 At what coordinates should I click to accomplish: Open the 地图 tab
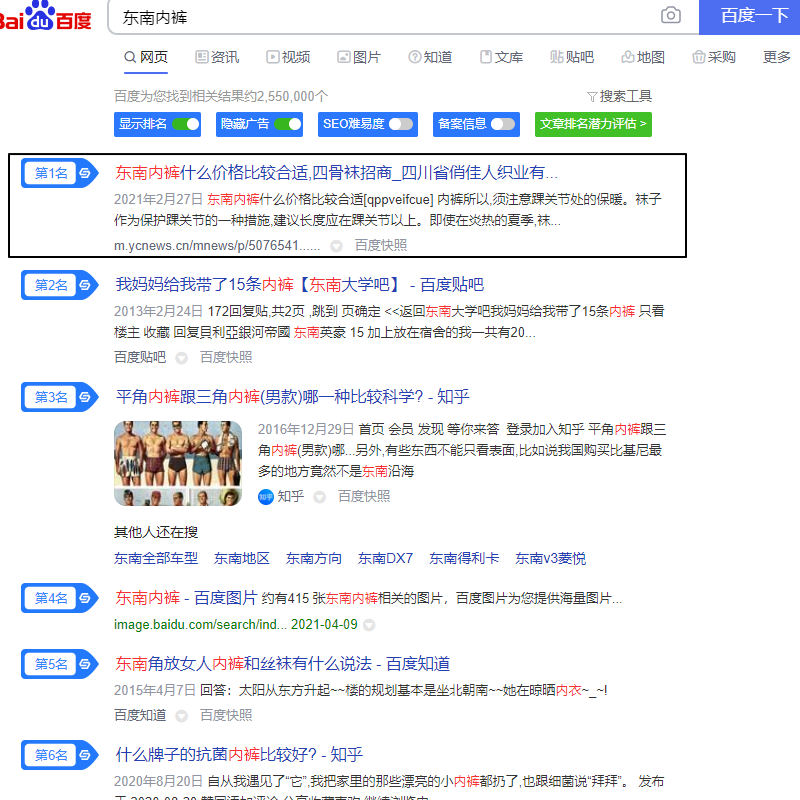(643, 57)
